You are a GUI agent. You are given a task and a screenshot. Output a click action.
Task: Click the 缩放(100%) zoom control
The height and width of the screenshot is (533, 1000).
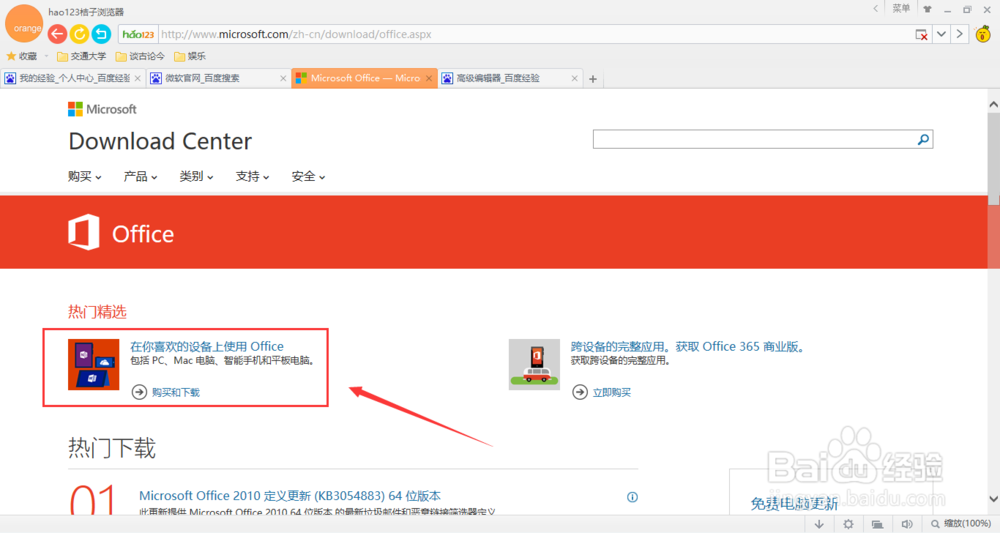click(960, 524)
